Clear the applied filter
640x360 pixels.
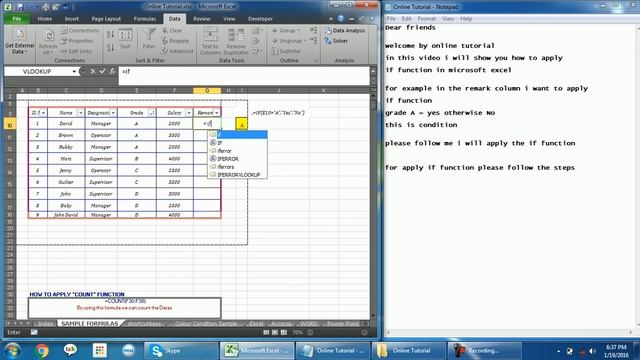pos(172,31)
